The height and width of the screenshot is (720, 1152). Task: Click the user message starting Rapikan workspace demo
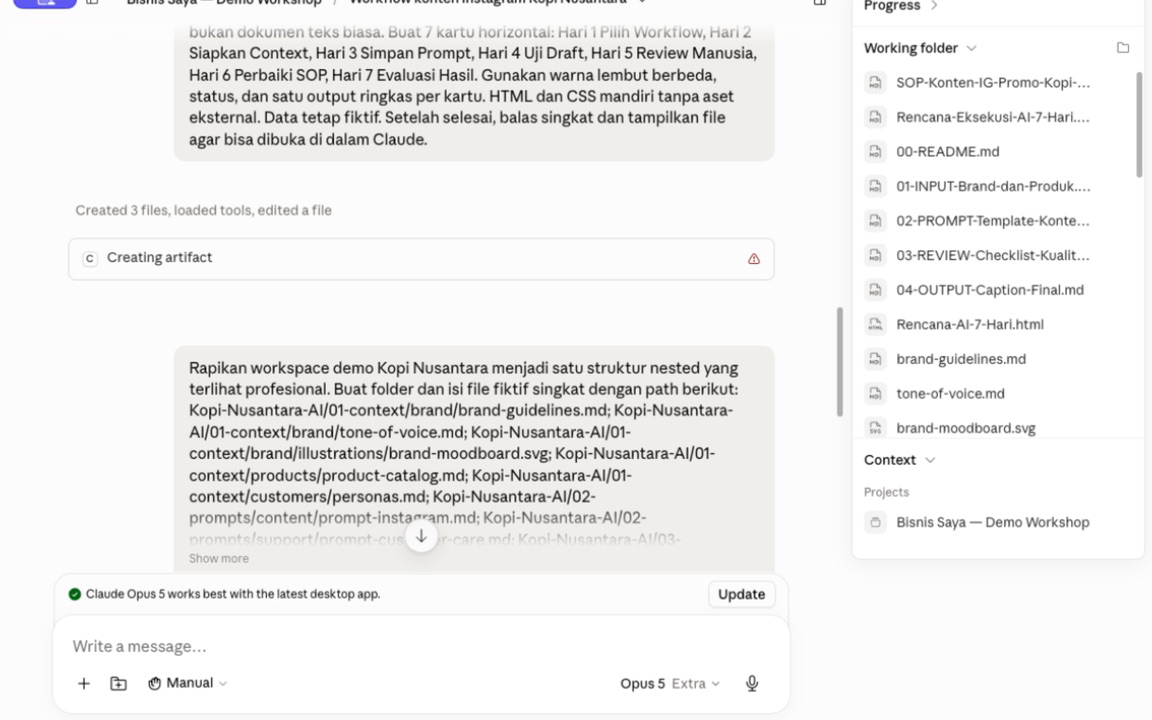click(x=474, y=459)
